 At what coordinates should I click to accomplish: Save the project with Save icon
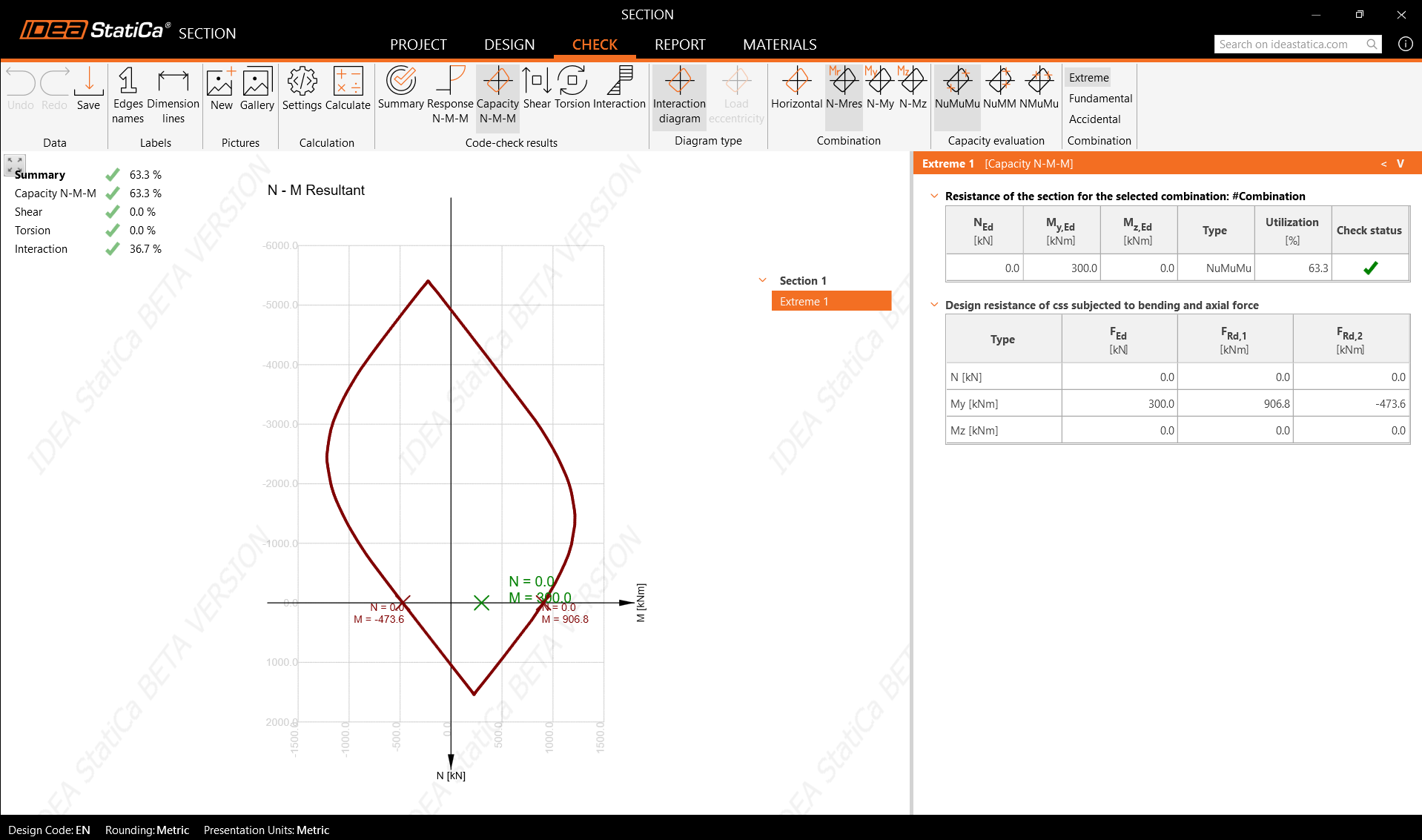tap(88, 89)
